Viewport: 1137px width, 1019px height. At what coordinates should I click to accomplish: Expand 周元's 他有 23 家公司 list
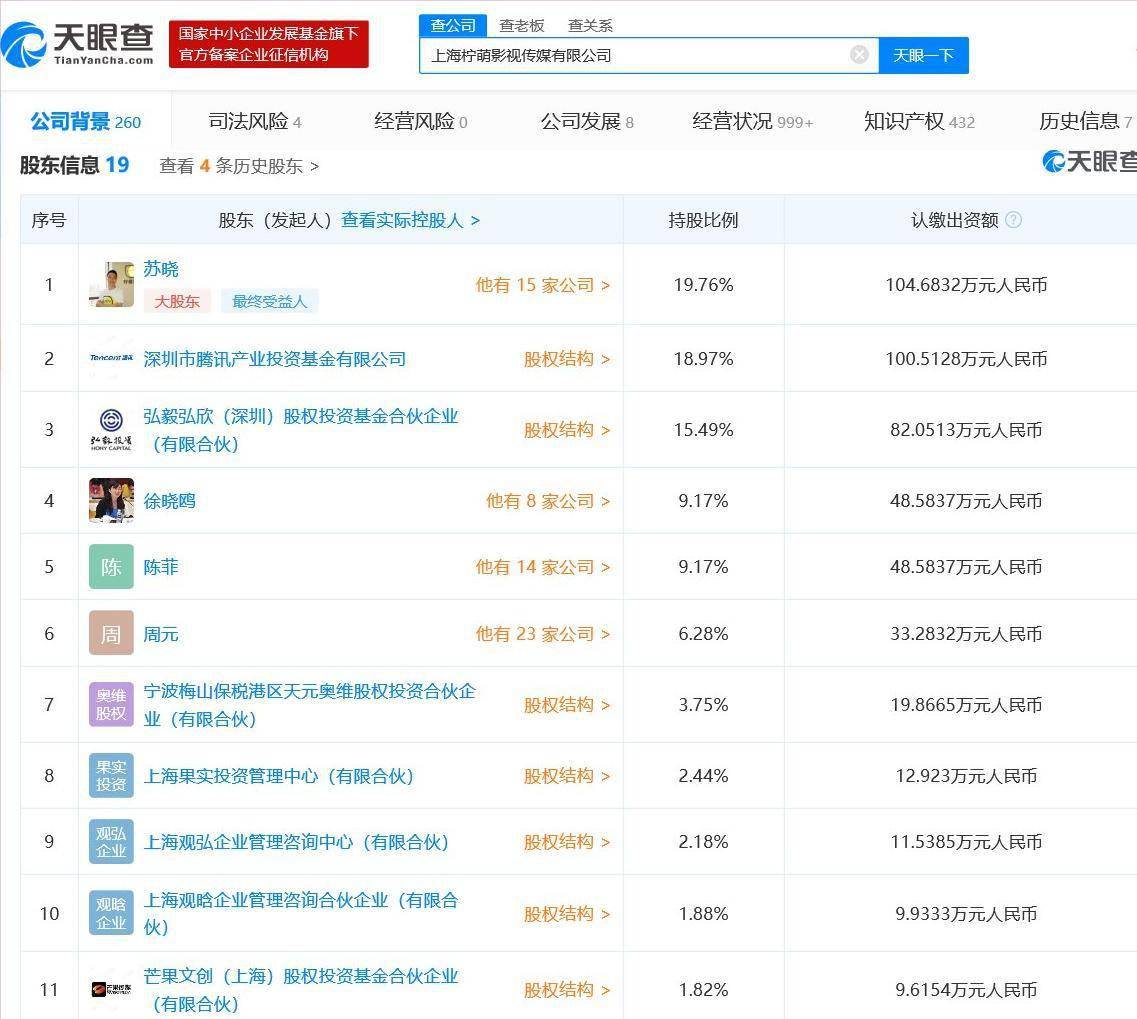tap(542, 634)
